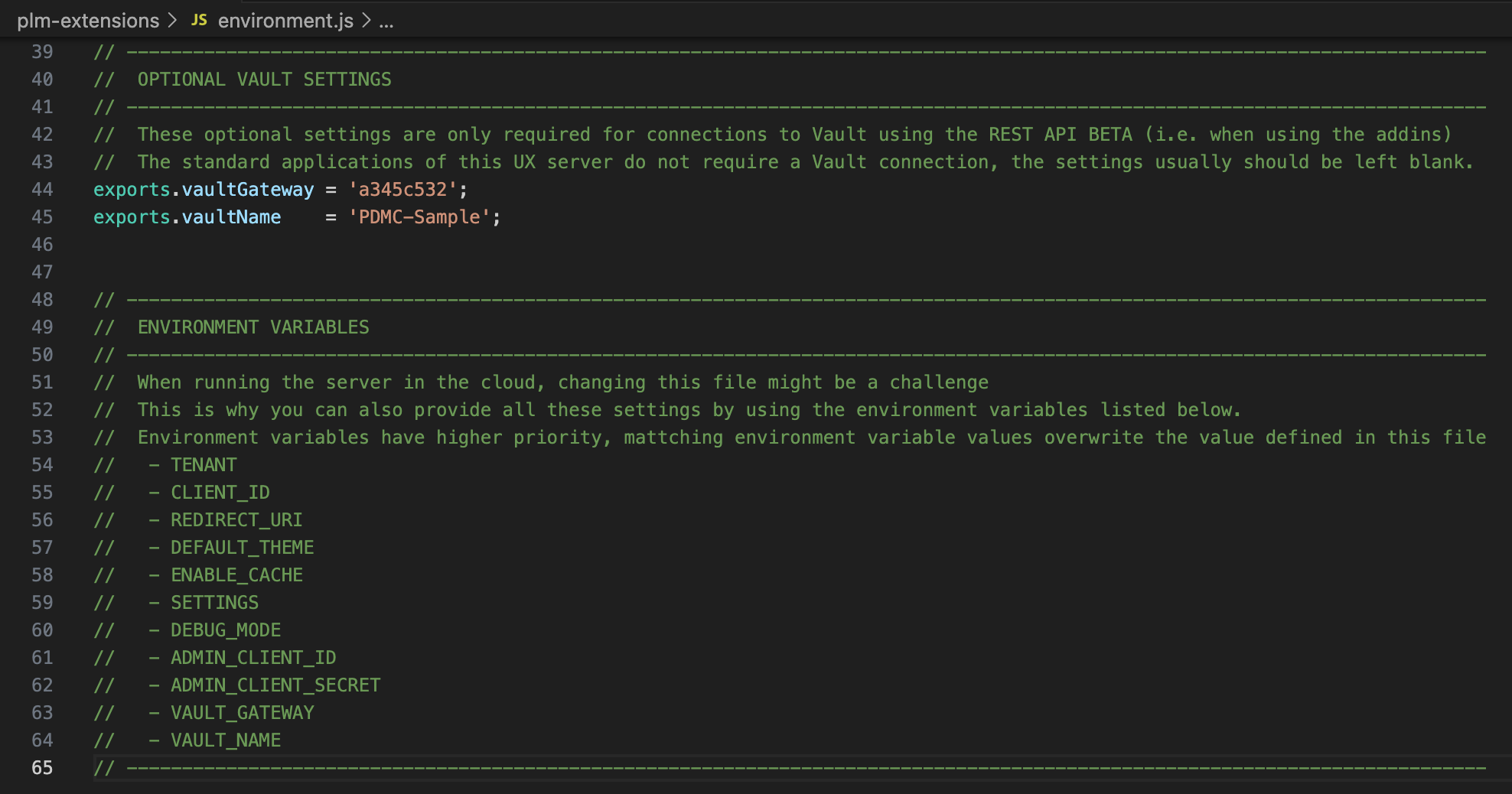Click the ENVIRONMENT VARIABLES comment heading
The width and height of the screenshot is (1512, 794).
click(253, 327)
